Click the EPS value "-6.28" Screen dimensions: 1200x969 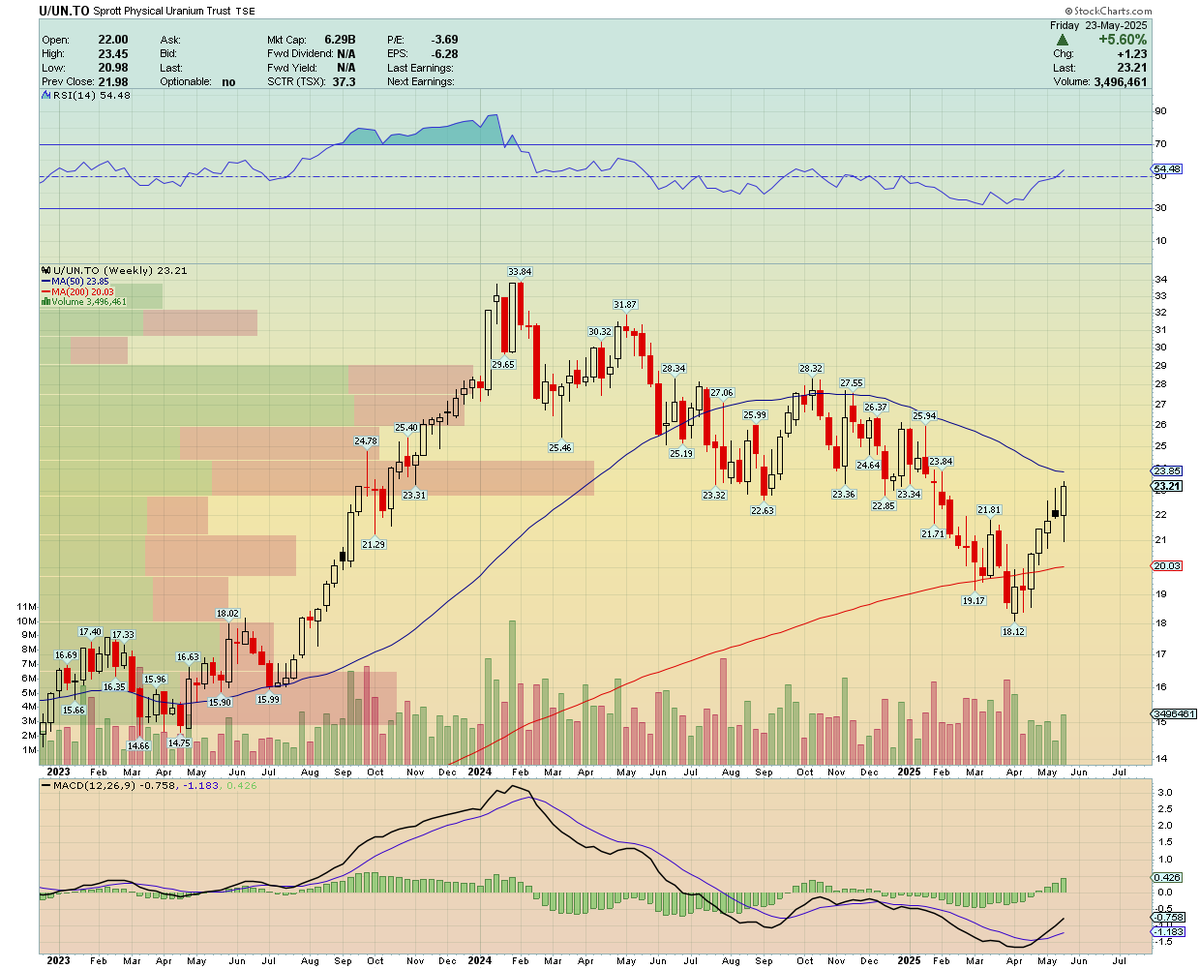point(443,54)
